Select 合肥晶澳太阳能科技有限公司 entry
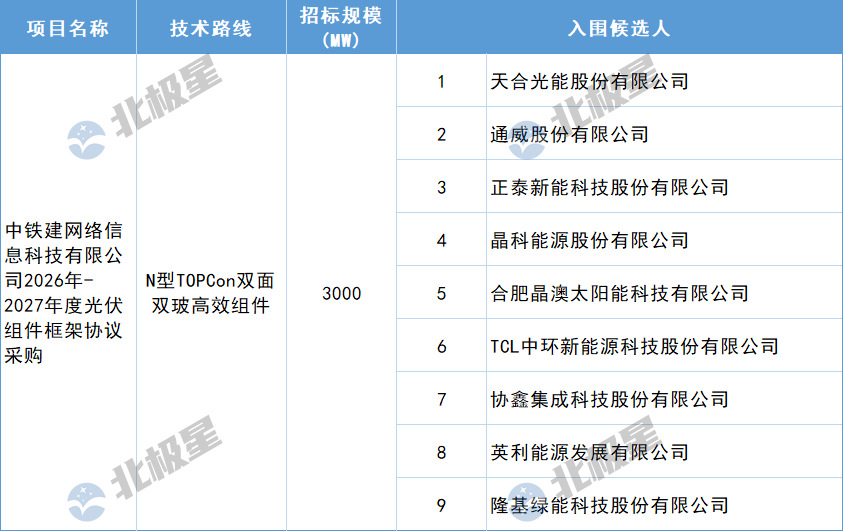This screenshot has height=531, width=843. click(x=619, y=293)
